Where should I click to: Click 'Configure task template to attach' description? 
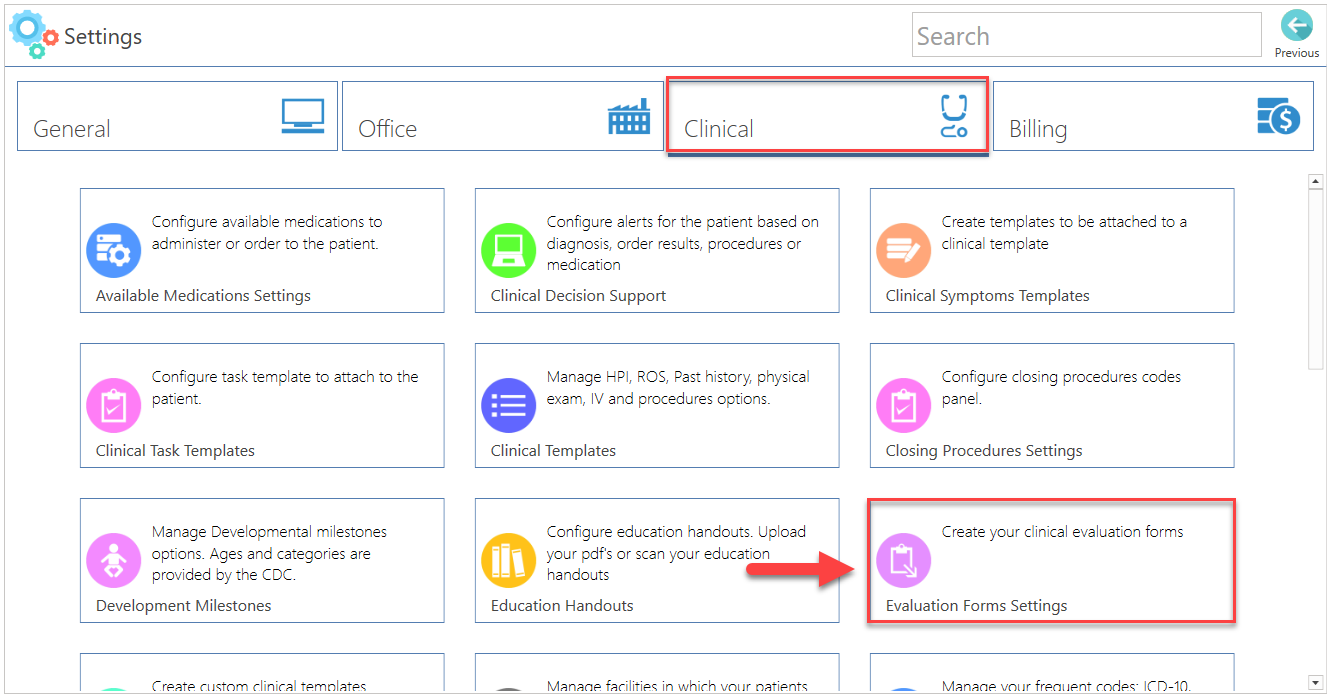pyautogui.click(x=285, y=388)
